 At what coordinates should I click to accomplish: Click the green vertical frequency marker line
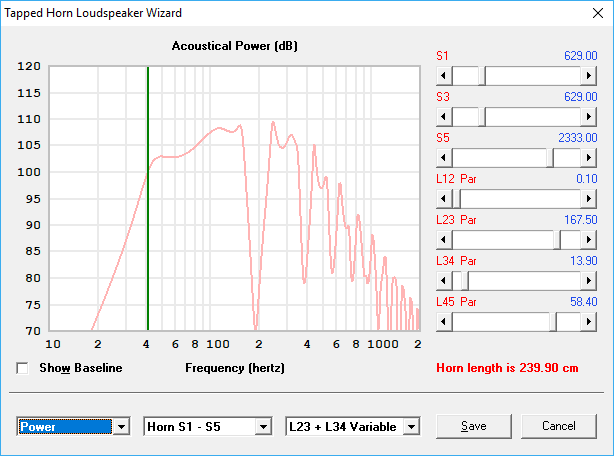148,198
